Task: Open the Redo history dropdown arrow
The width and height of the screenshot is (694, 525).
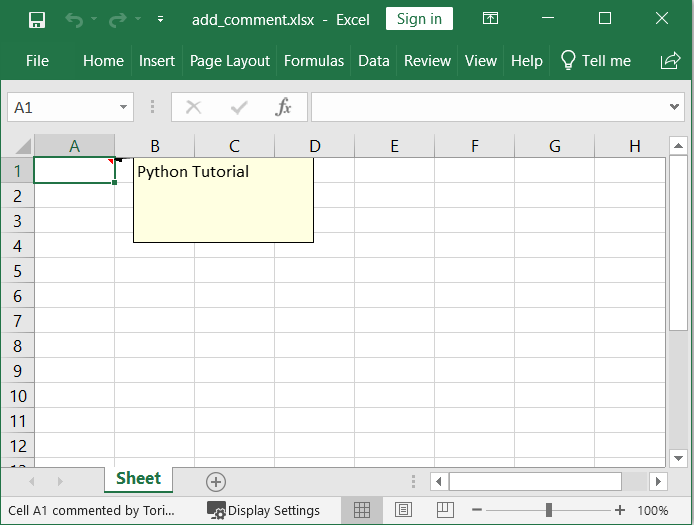Action: (x=138, y=19)
